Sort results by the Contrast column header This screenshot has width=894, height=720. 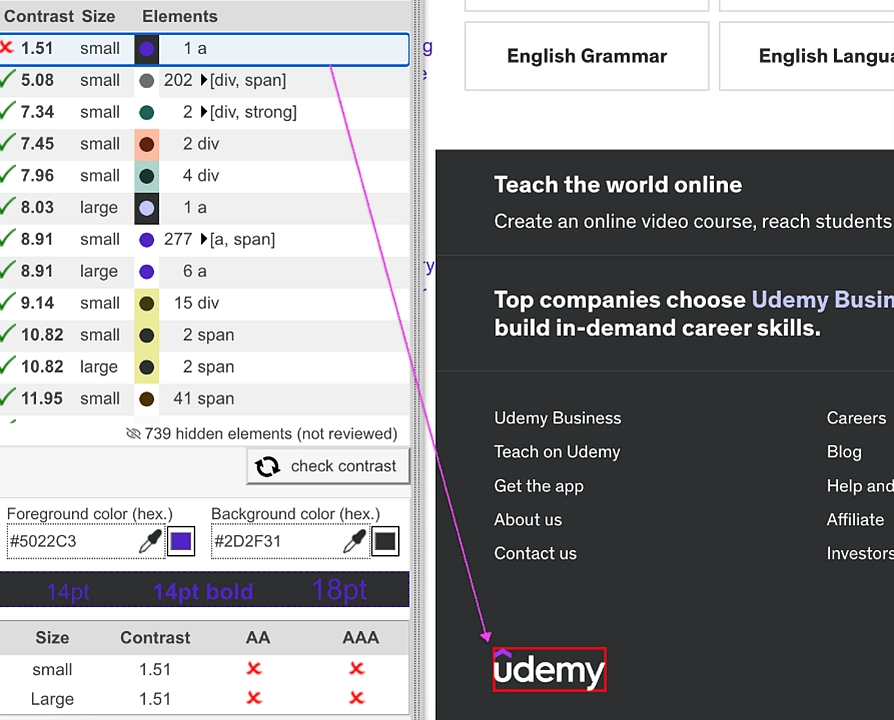click(x=39, y=16)
